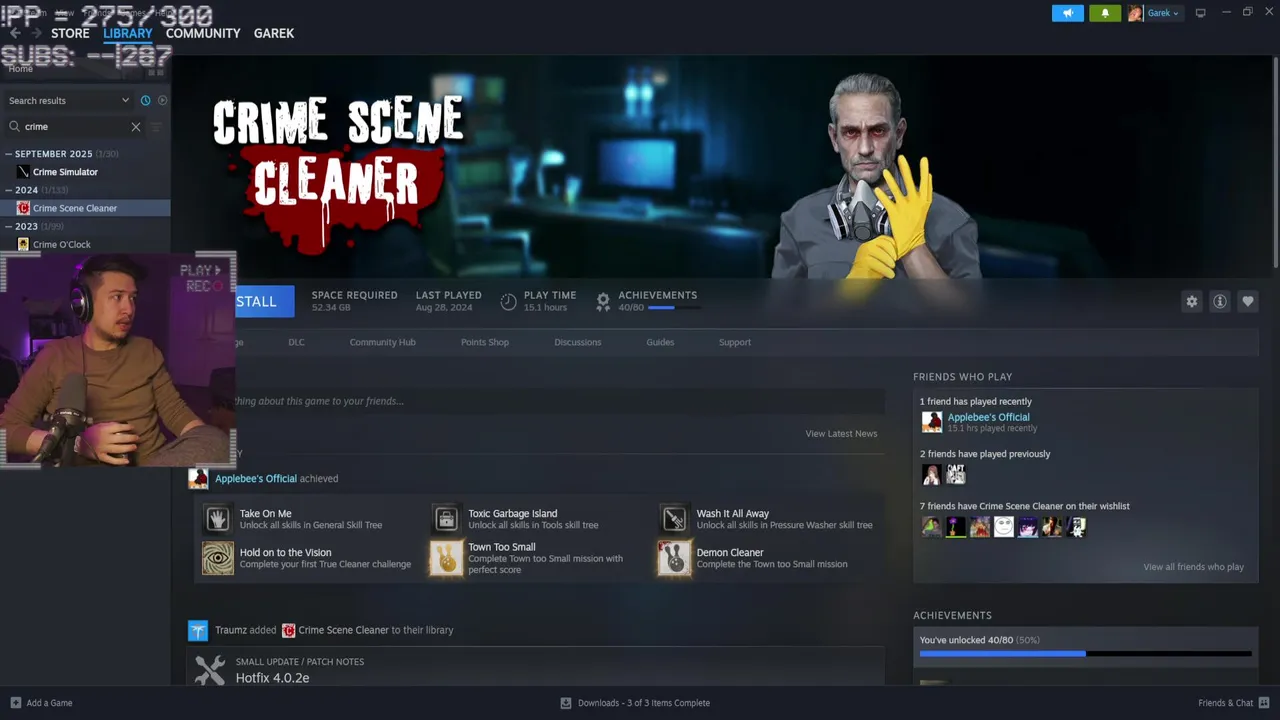Open the Discussions link

coord(578,342)
